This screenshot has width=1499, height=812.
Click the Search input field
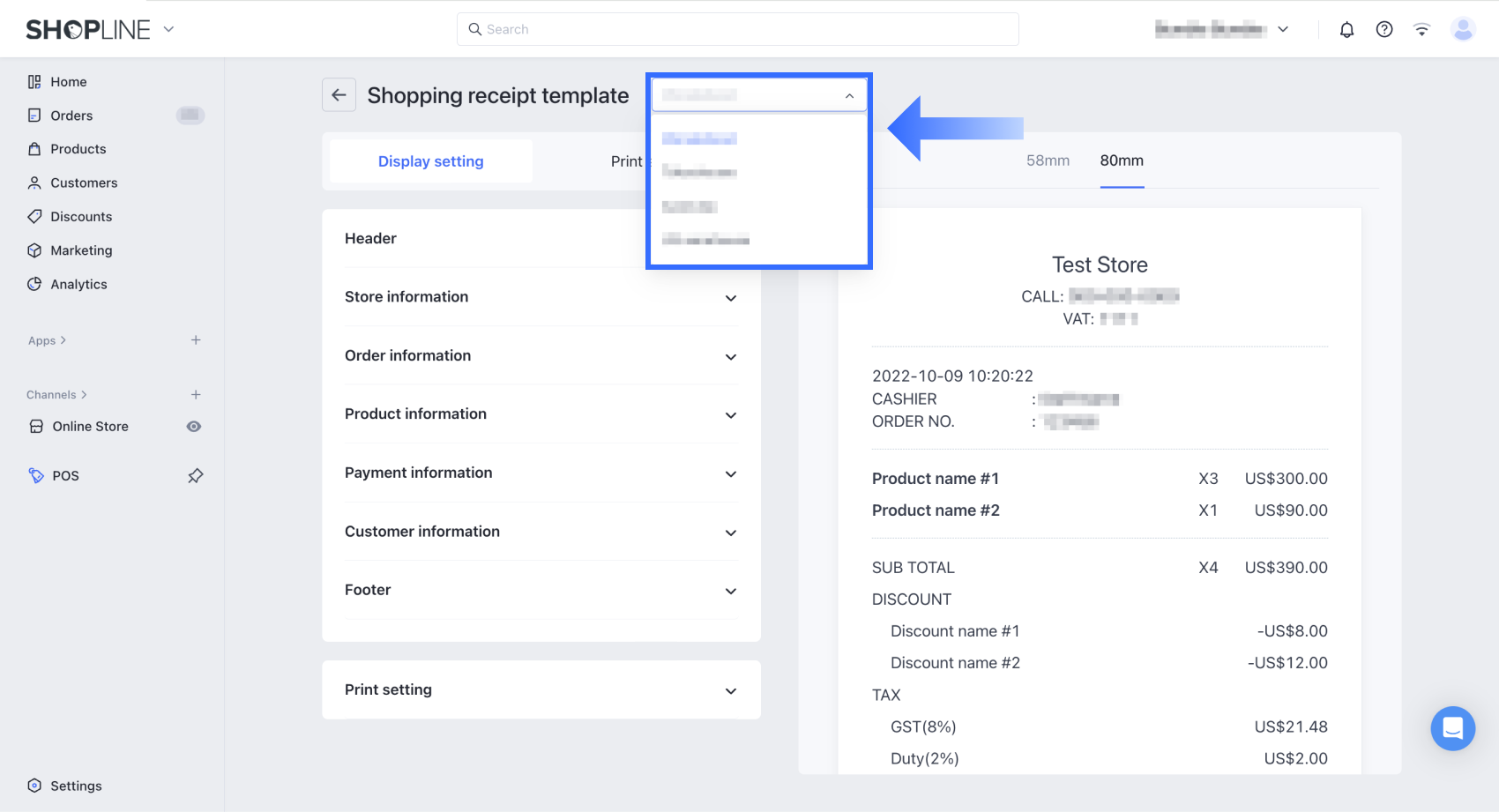coord(737,29)
